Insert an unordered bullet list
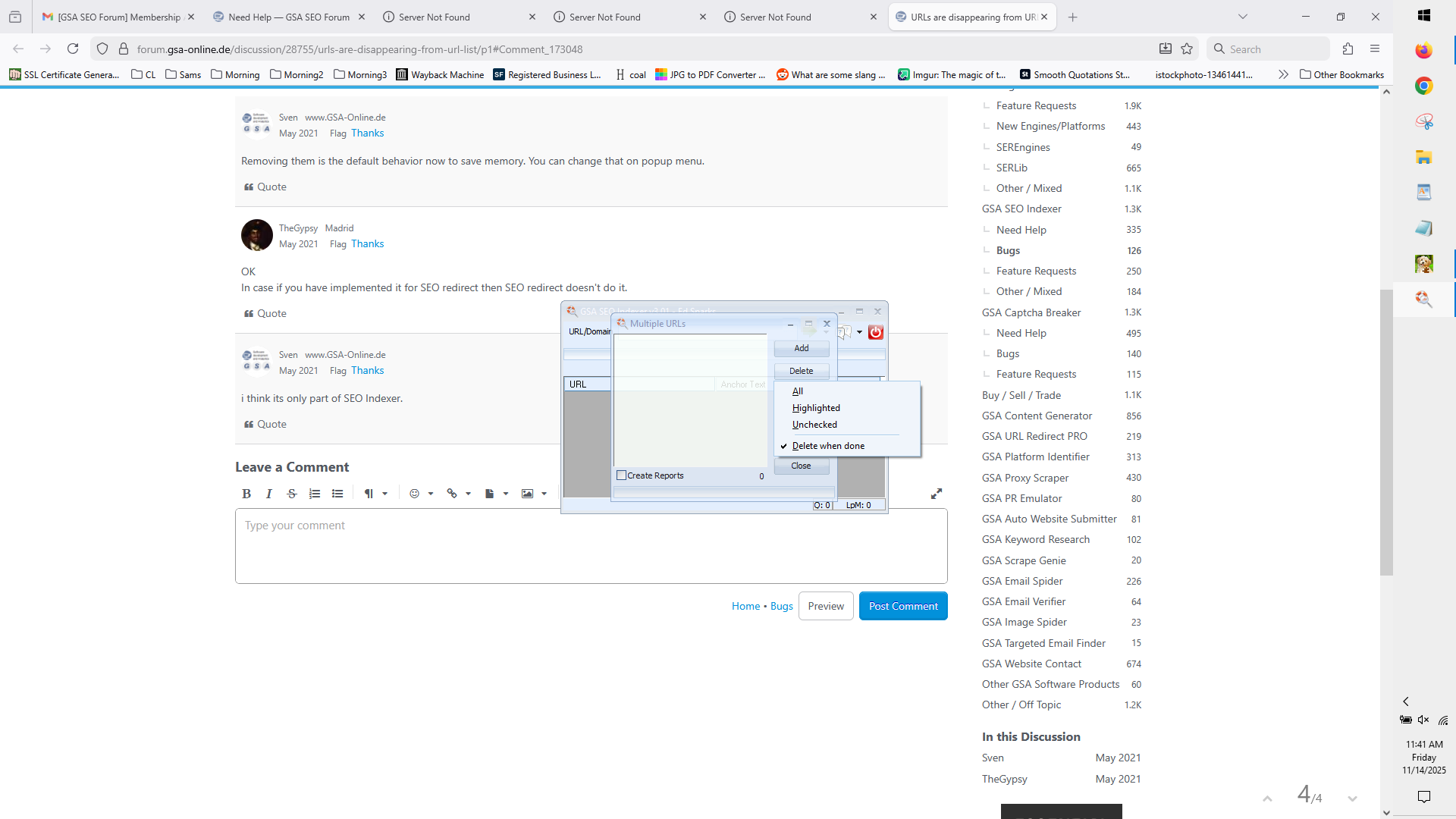 point(337,494)
